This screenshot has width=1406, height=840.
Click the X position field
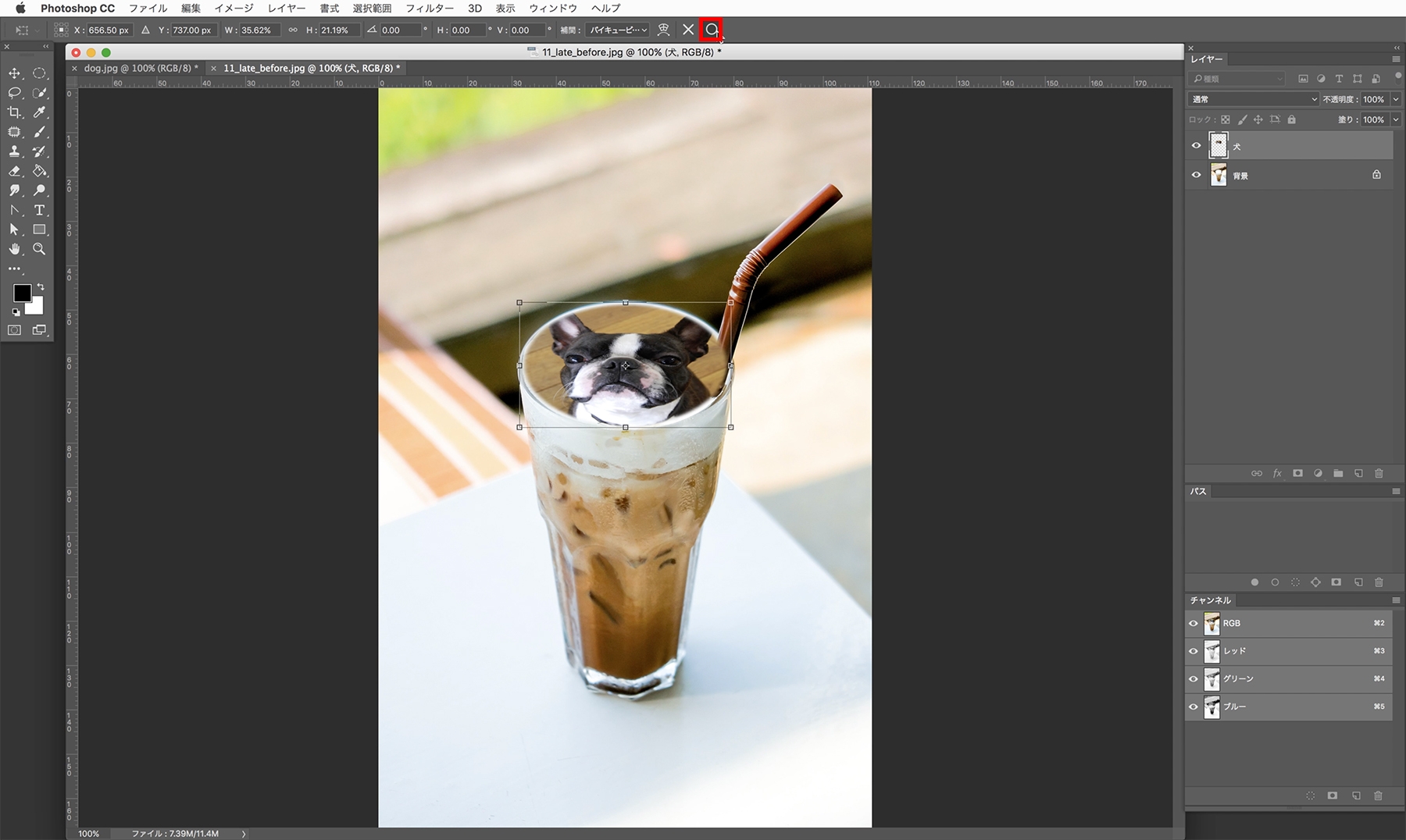(109, 30)
